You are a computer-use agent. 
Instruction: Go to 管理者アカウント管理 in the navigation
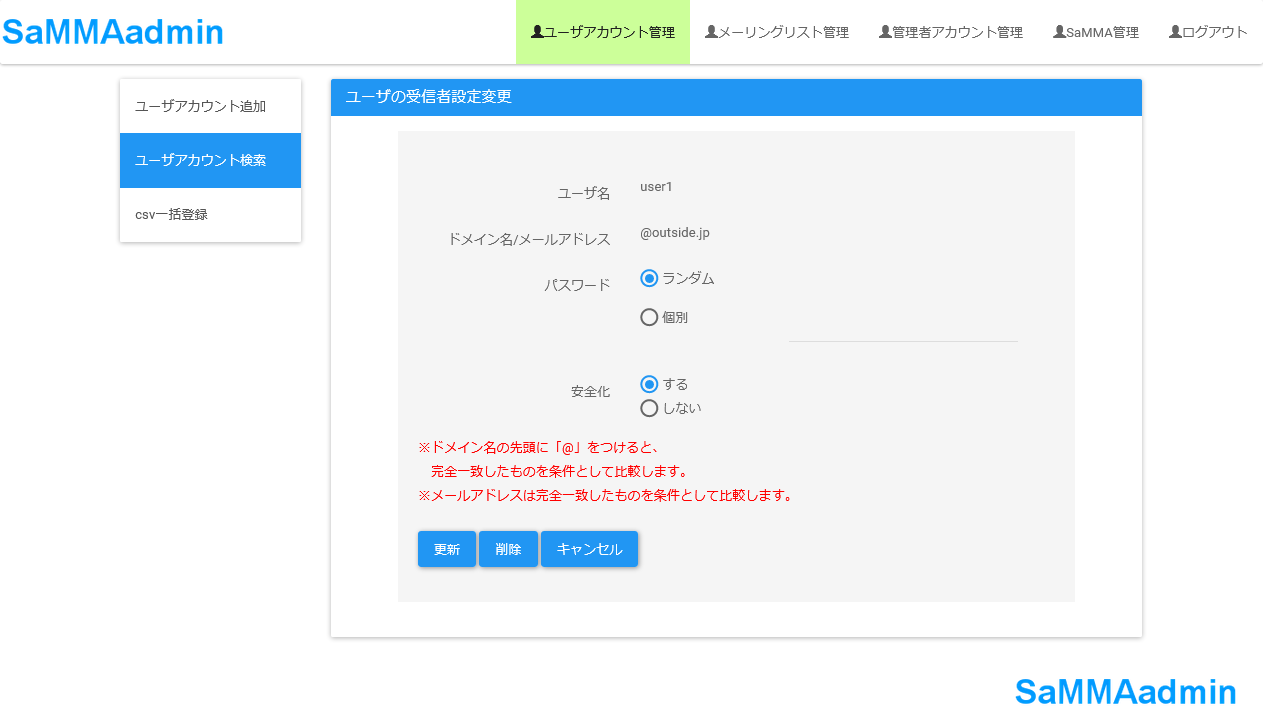[951, 32]
